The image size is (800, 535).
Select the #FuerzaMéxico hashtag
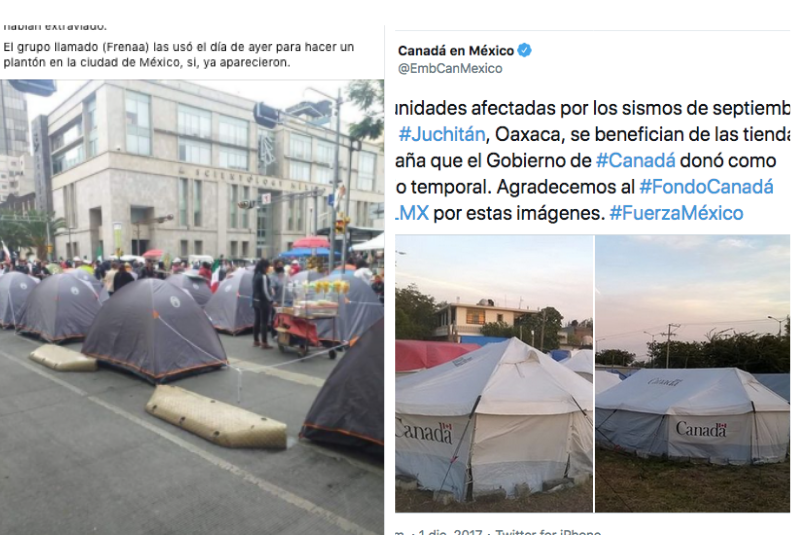click(x=676, y=213)
